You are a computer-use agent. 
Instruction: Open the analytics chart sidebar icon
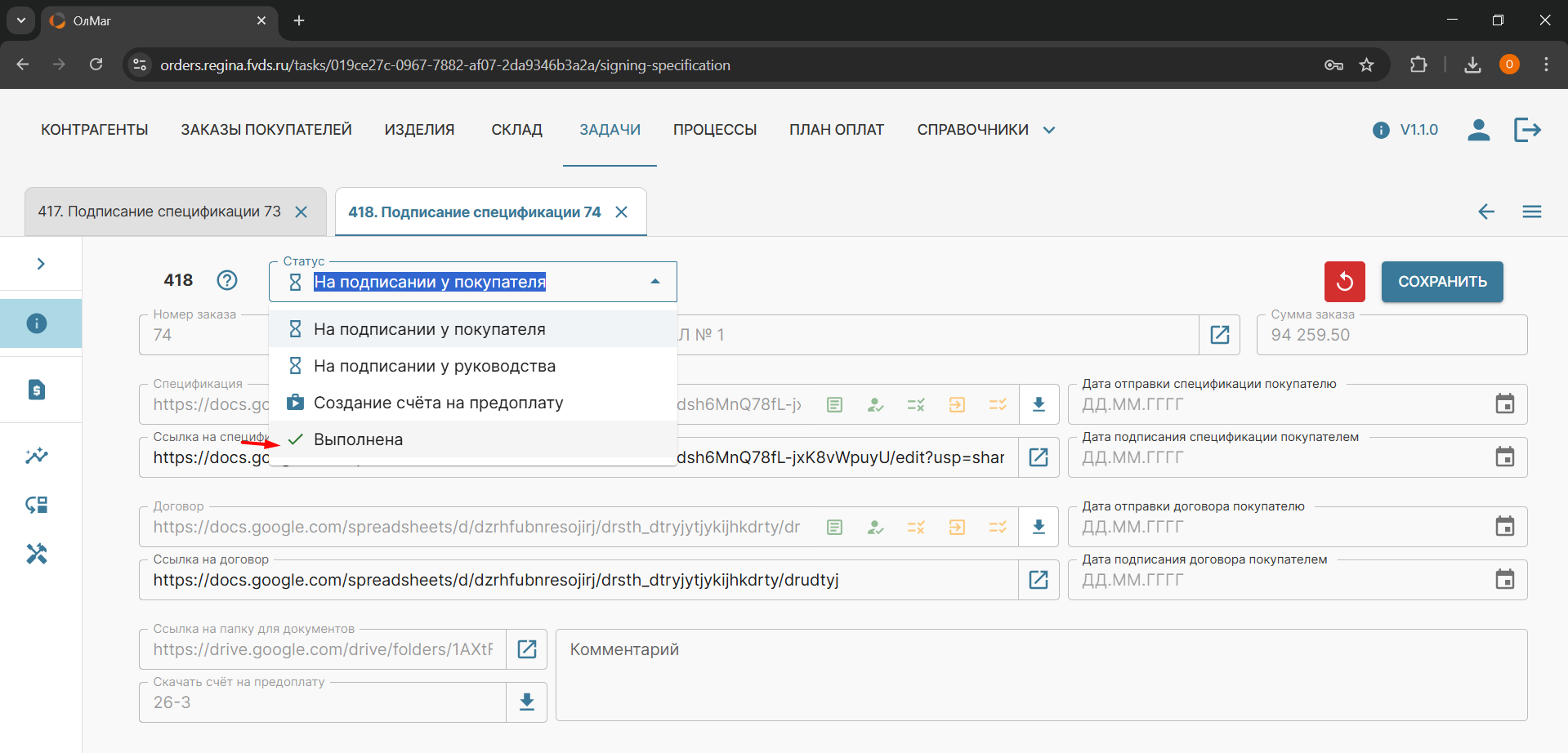(37, 456)
